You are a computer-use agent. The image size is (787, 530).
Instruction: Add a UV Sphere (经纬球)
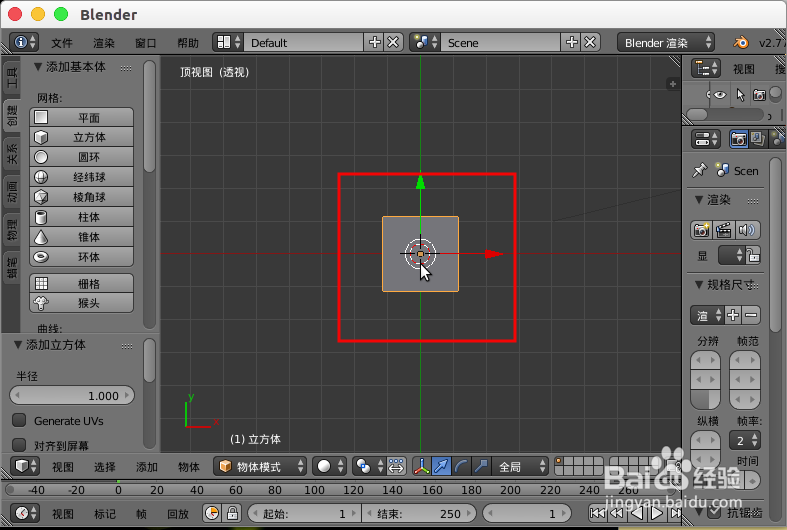82,177
